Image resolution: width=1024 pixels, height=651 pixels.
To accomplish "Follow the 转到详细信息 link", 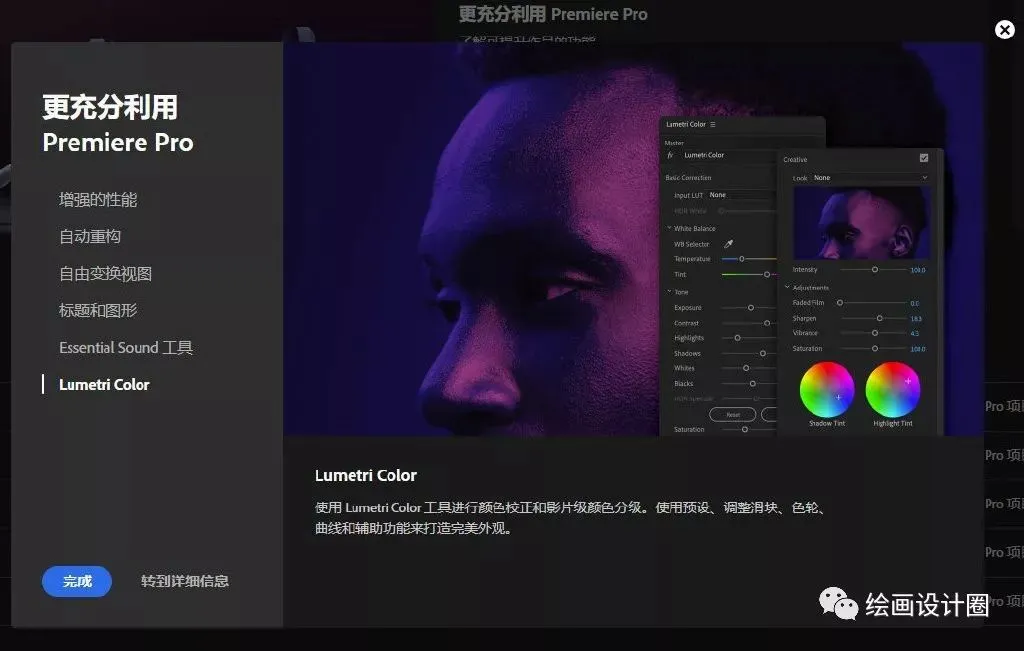I will pos(185,581).
